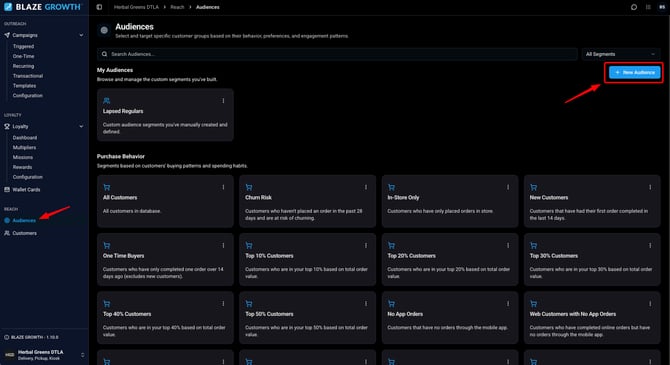Click the Campaigns sidebar heading
Image resolution: width=670 pixels, height=365 pixels.
[x=25, y=35]
